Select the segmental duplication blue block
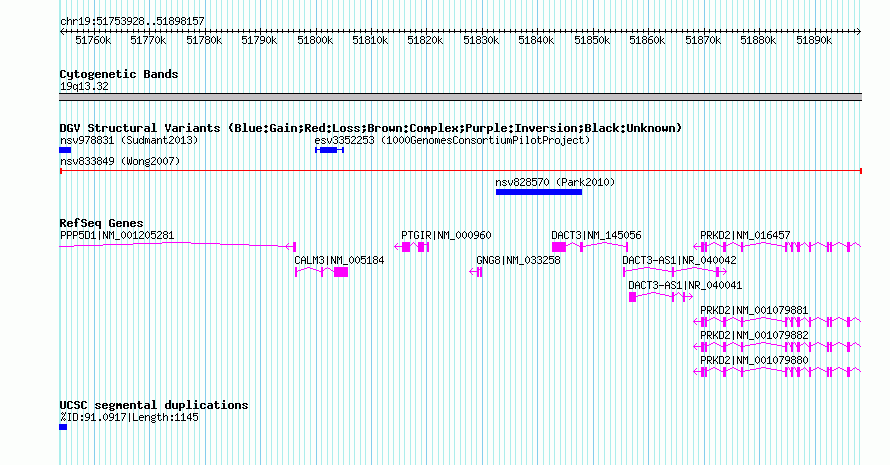 [63, 427]
